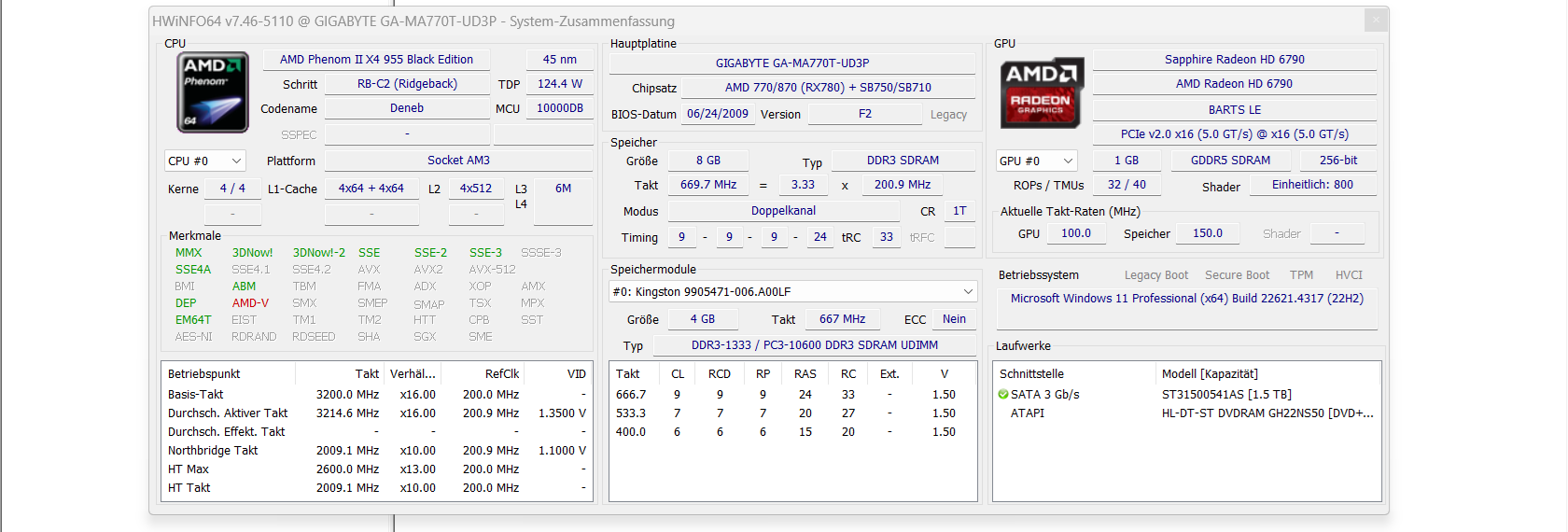The height and width of the screenshot is (532, 1568).
Task: Click the MMX feature flag
Action: [189, 253]
